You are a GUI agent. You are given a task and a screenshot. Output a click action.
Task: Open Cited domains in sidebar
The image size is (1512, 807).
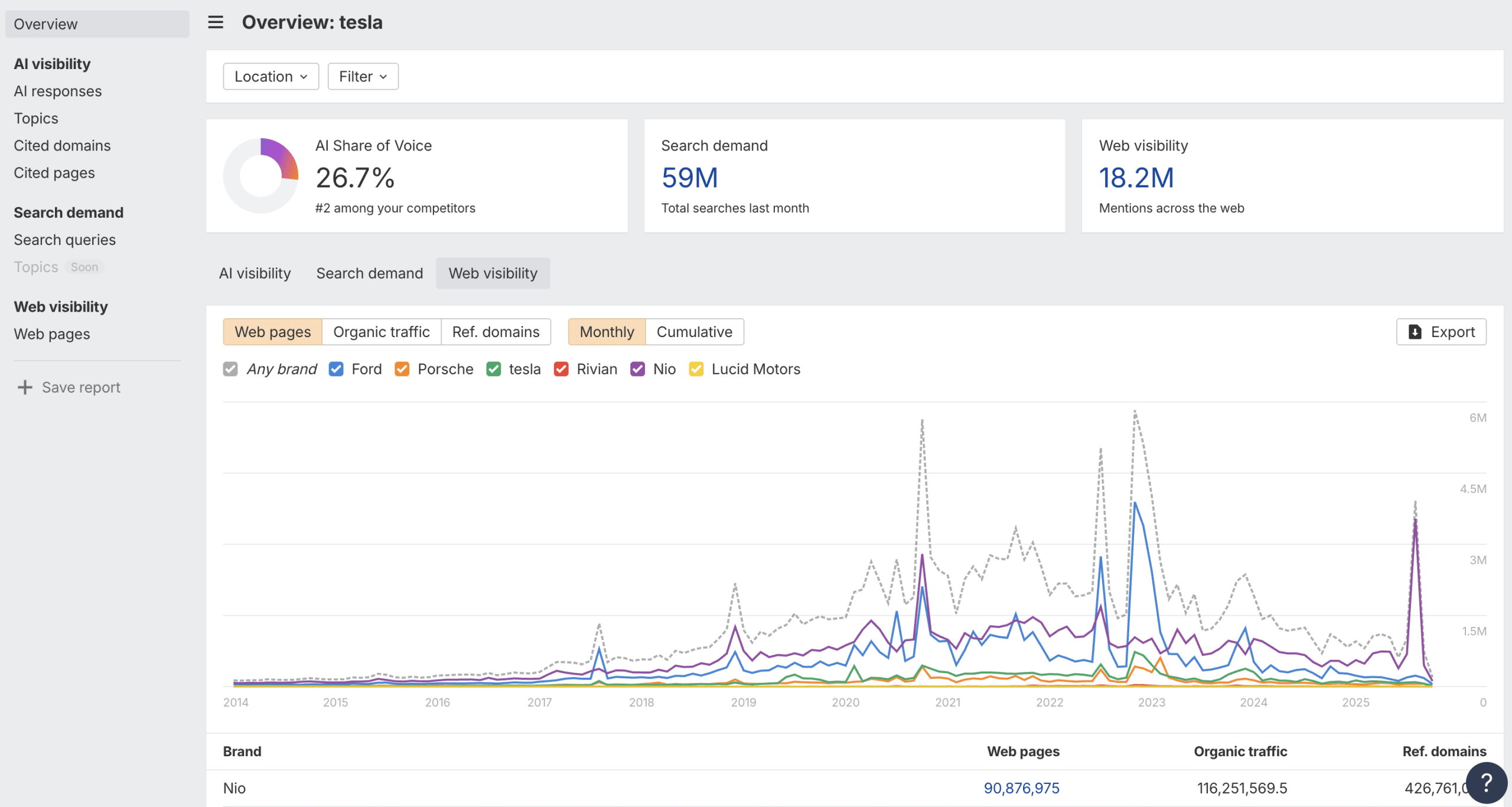(62, 146)
